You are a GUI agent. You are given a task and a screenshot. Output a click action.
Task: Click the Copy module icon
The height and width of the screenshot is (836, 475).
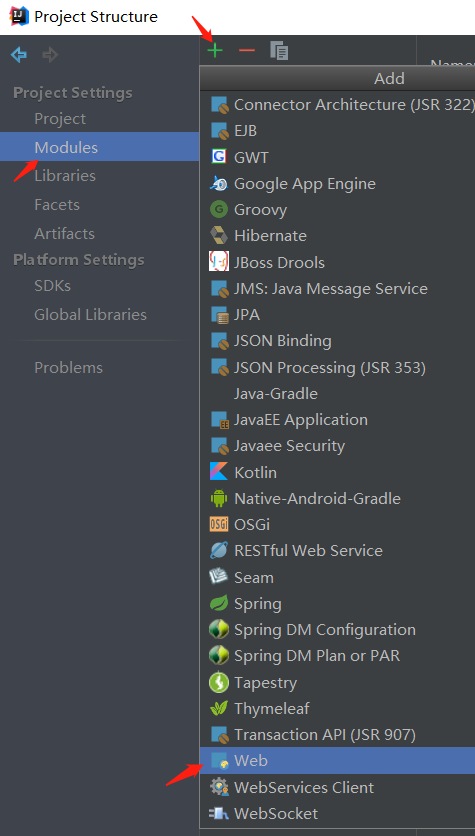click(x=279, y=51)
